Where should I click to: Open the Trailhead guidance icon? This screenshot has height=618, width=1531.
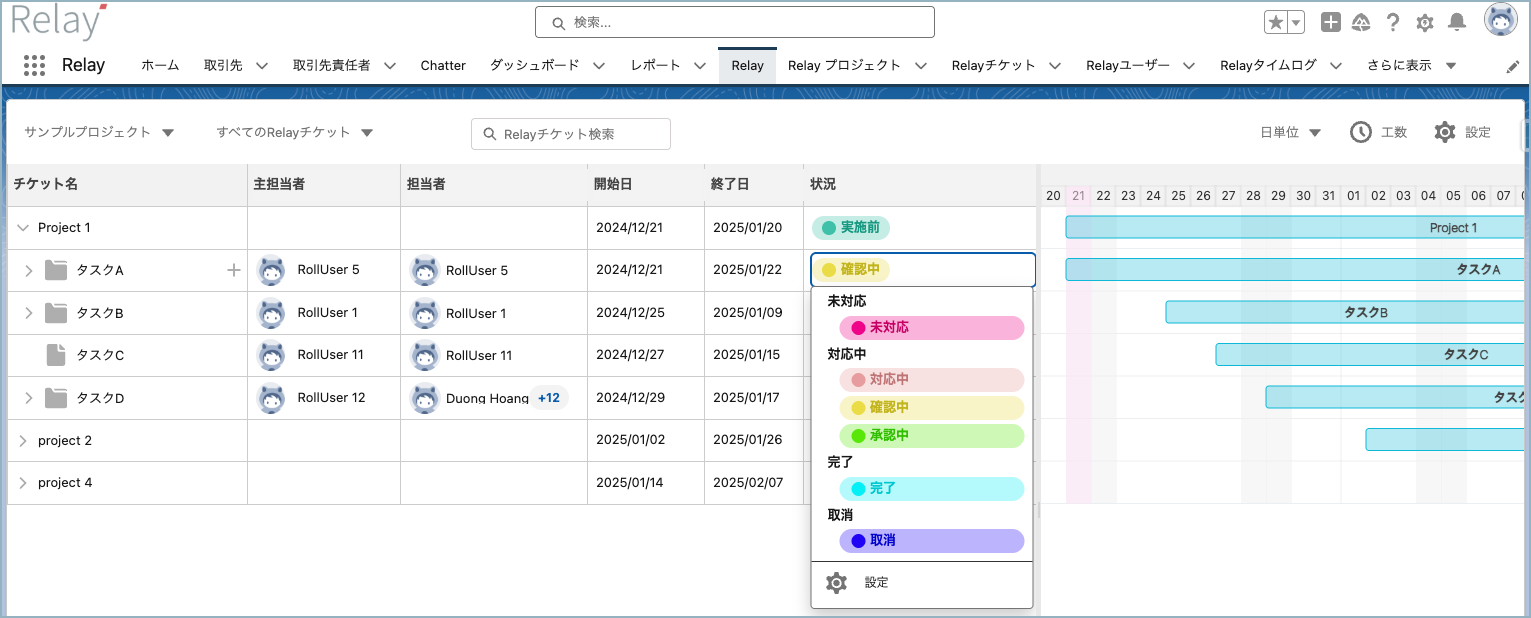pos(1362,22)
